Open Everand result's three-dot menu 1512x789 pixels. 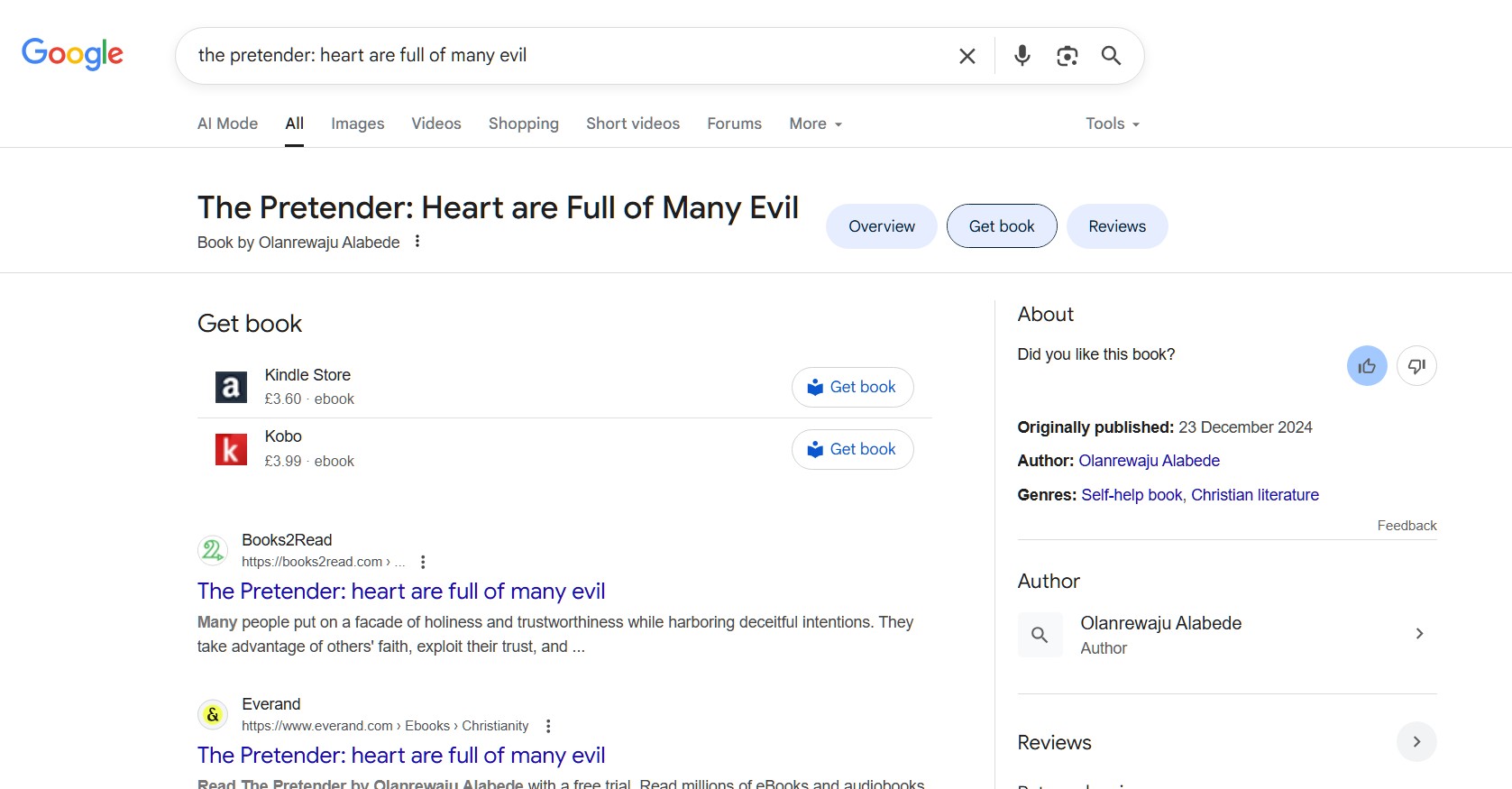548,726
